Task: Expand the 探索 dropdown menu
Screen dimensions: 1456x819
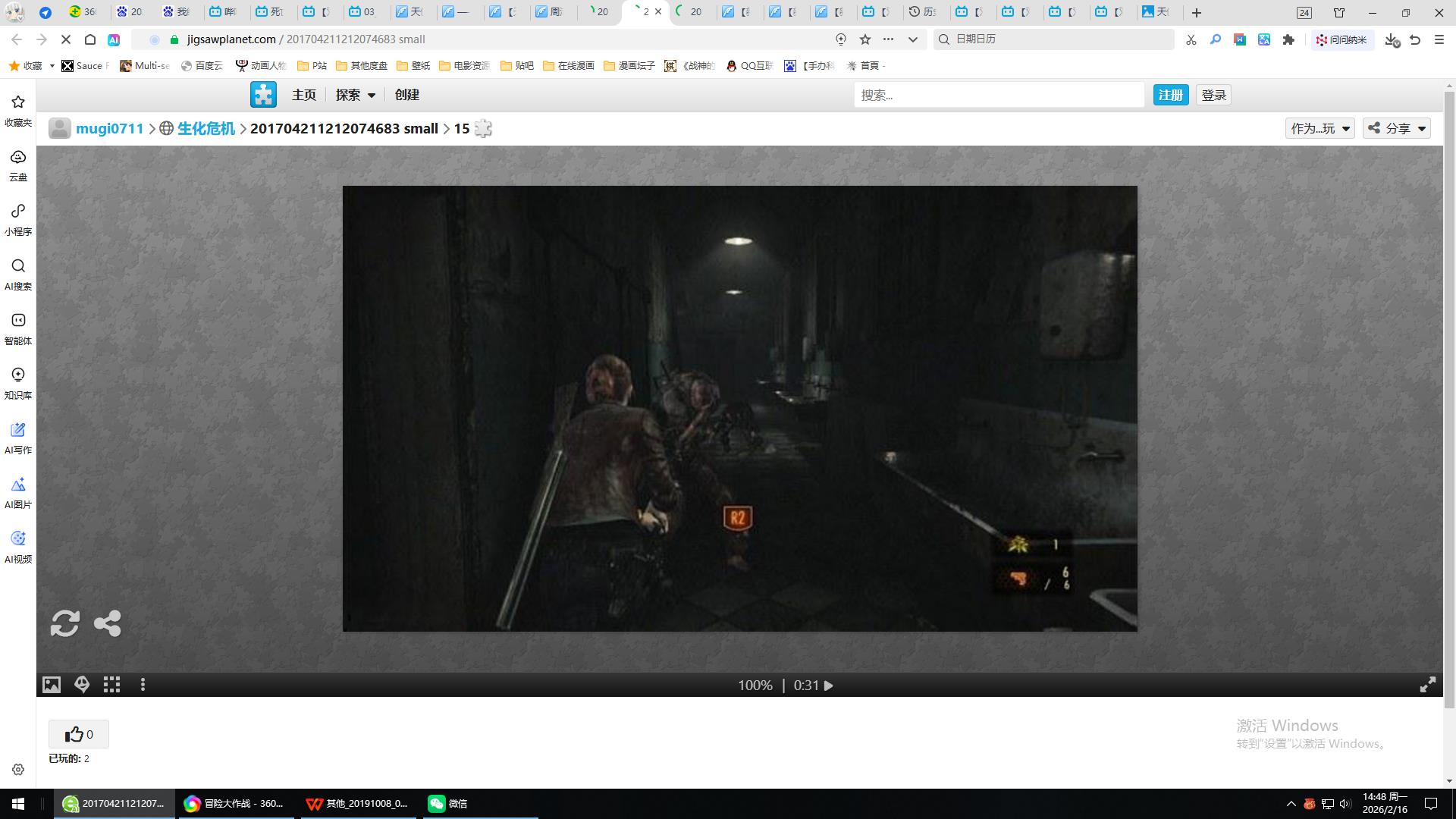Action: (x=356, y=95)
